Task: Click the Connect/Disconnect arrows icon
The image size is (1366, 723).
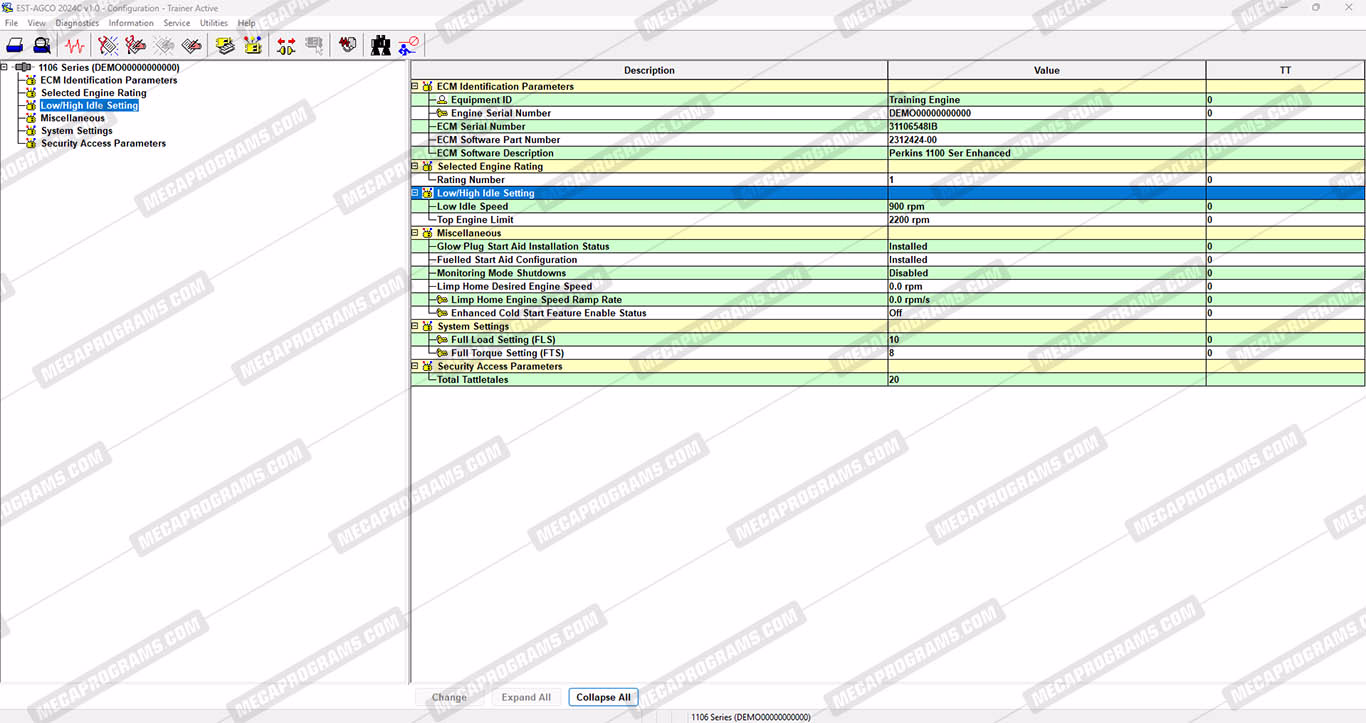Action: [x=286, y=45]
